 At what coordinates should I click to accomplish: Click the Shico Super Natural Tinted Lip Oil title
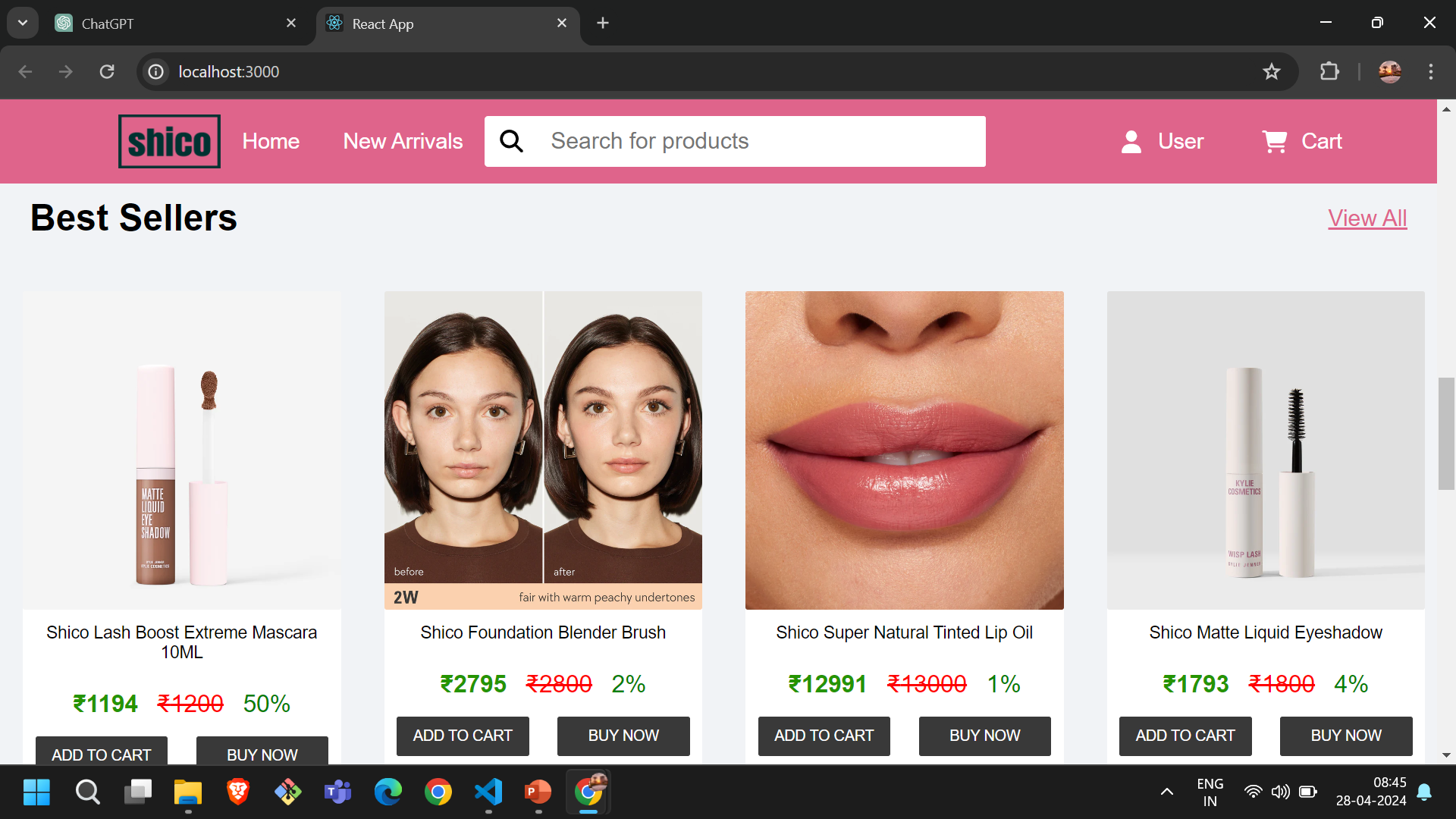[905, 632]
